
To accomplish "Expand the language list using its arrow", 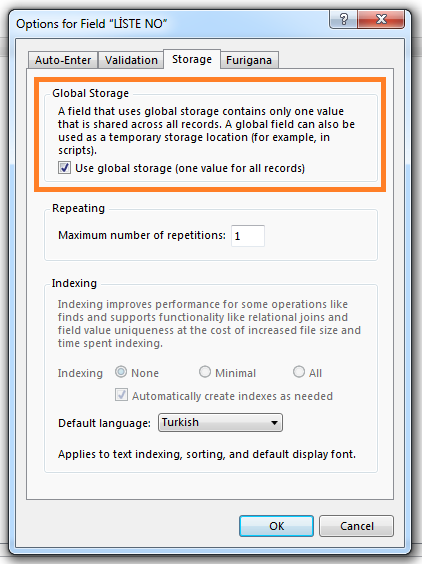I will pyautogui.click(x=274, y=423).
